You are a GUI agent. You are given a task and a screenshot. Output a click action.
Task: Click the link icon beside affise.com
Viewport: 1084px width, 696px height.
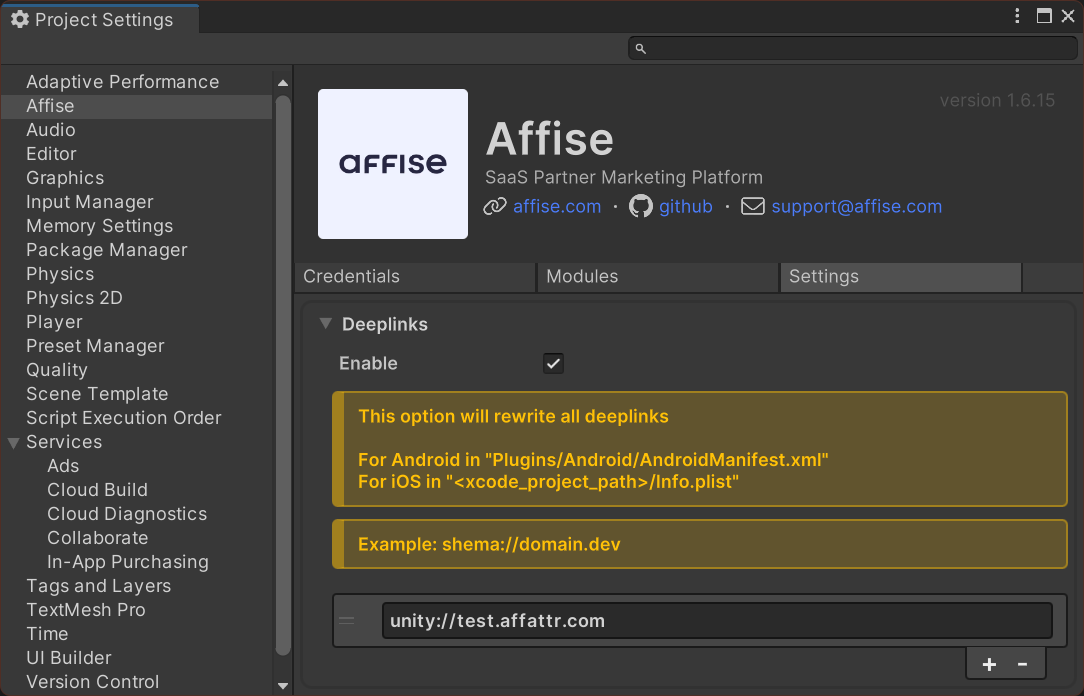pyautogui.click(x=494, y=206)
